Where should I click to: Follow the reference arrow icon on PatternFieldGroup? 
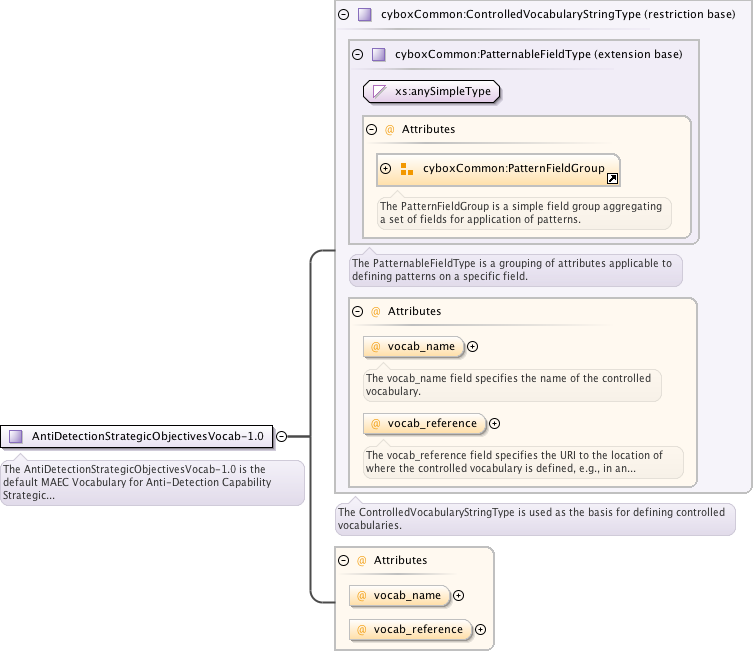(612, 178)
